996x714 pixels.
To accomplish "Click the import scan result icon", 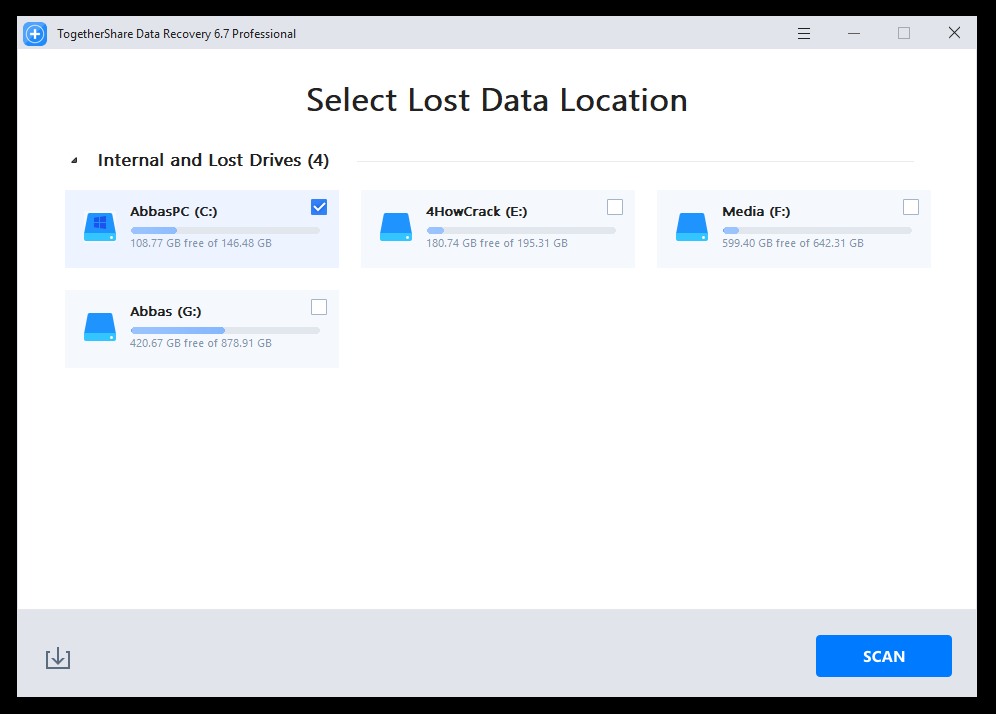I will [x=58, y=658].
